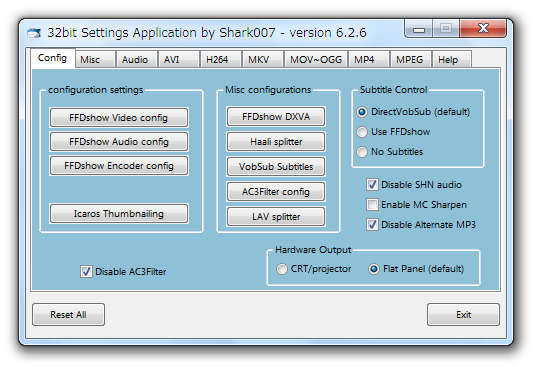Switch to the Config tab
535x367 pixels.
(53, 58)
